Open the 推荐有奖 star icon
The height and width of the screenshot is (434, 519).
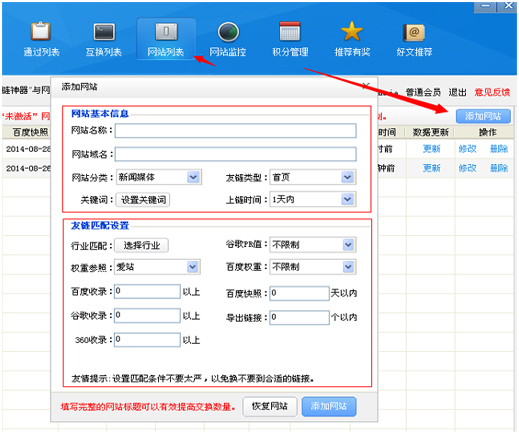click(352, 31)
